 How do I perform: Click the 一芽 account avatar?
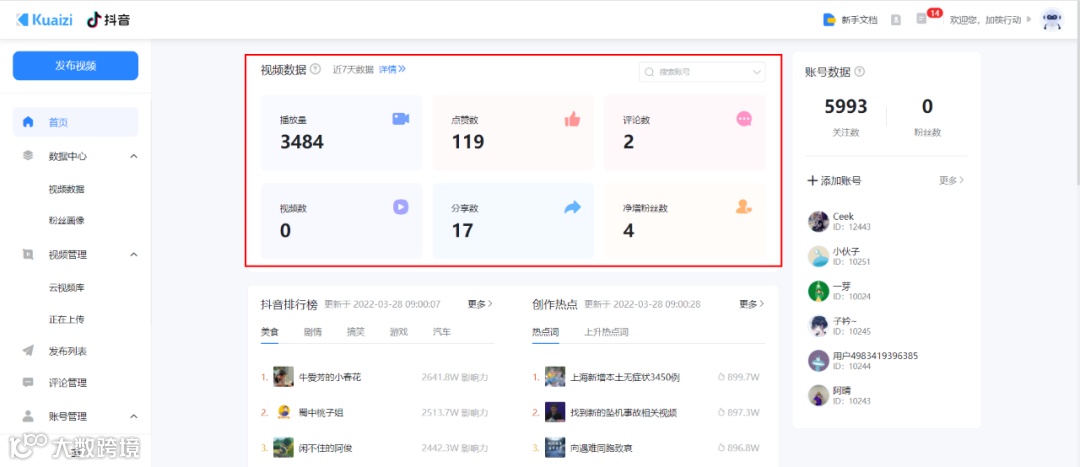click(818, 291)
